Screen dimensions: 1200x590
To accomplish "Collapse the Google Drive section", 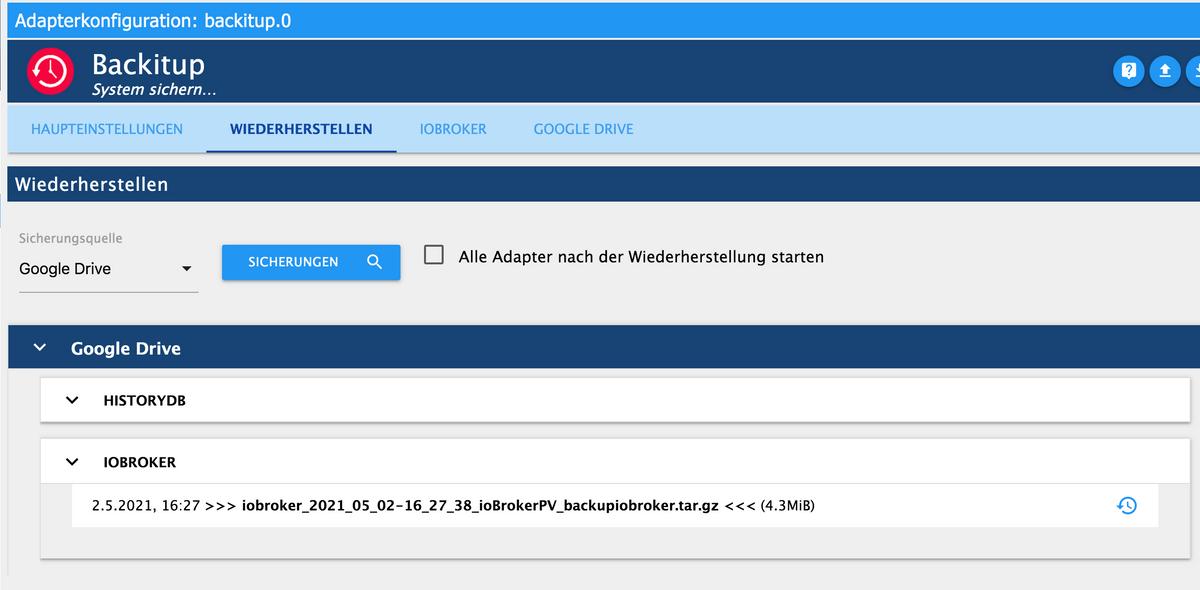I will click(x=40, y=348).
